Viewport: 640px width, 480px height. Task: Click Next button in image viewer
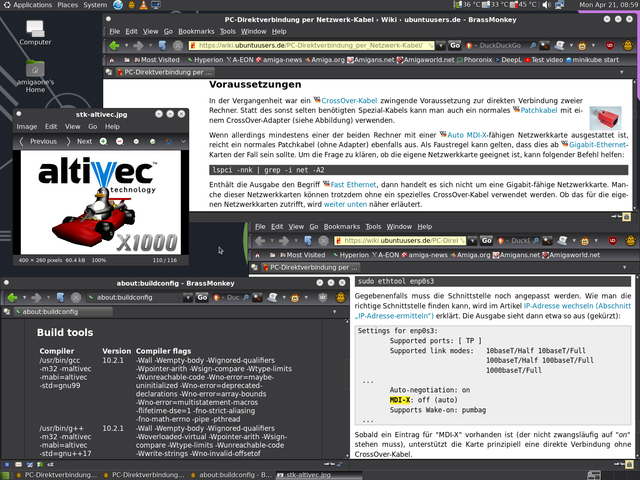pos(79,141)
